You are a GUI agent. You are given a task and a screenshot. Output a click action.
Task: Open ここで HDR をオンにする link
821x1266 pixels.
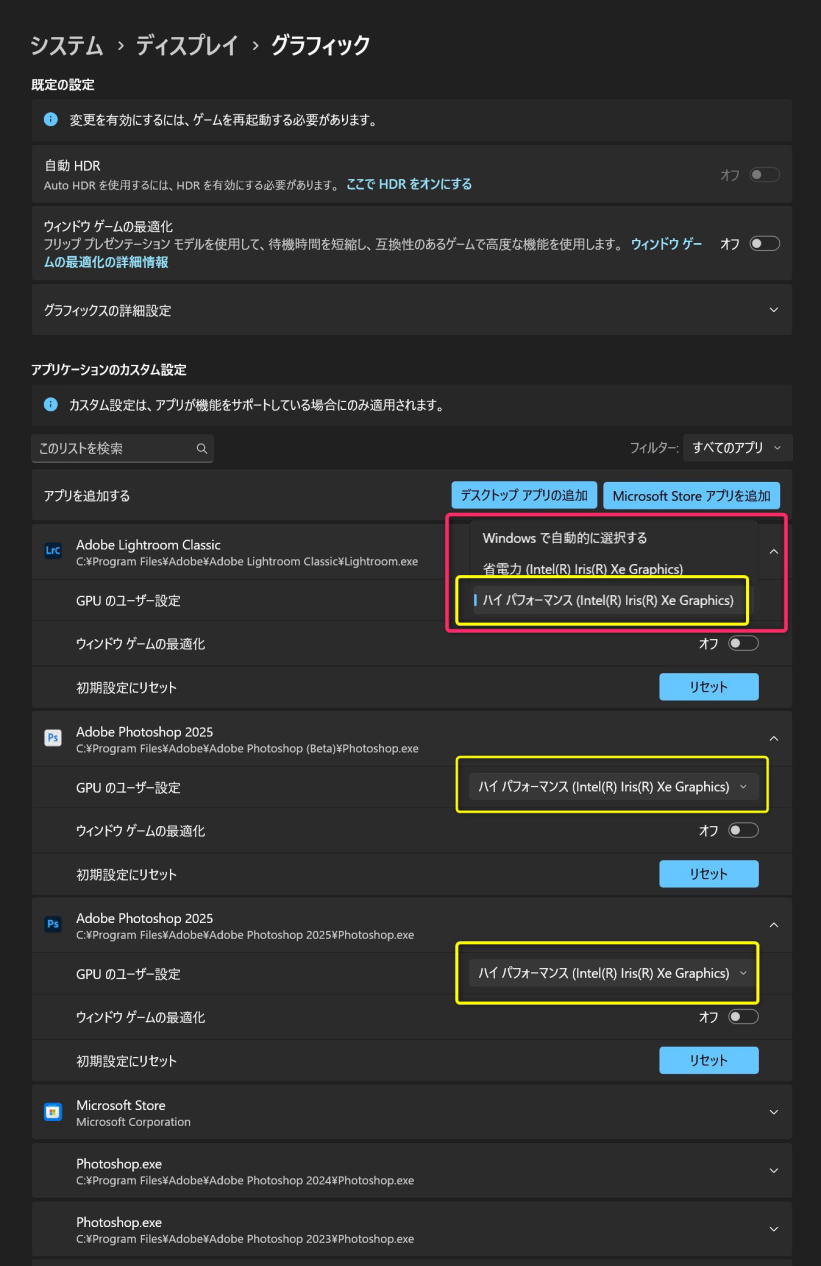click(x=409, y=184)
